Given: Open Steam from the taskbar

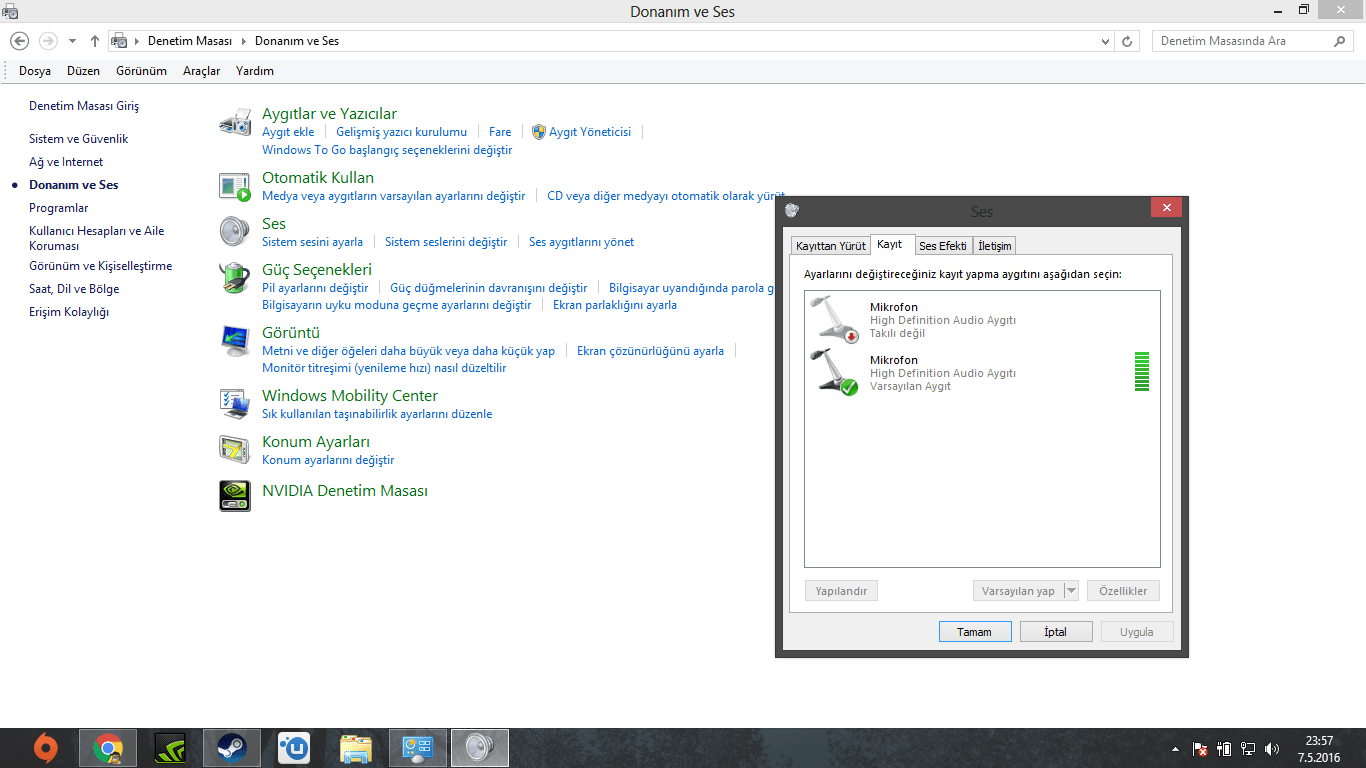Looking at the screenshot, I should point(232,748).
